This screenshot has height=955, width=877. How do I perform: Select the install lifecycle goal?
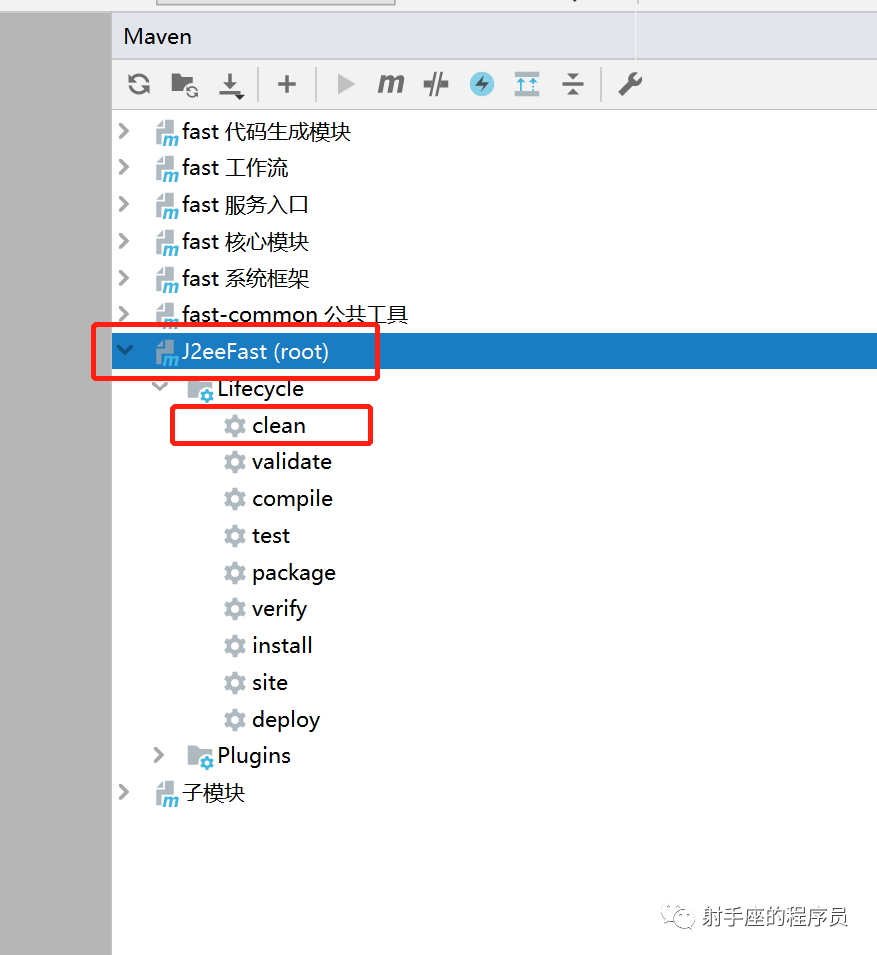pyautogui.click(x=282, y=646)
